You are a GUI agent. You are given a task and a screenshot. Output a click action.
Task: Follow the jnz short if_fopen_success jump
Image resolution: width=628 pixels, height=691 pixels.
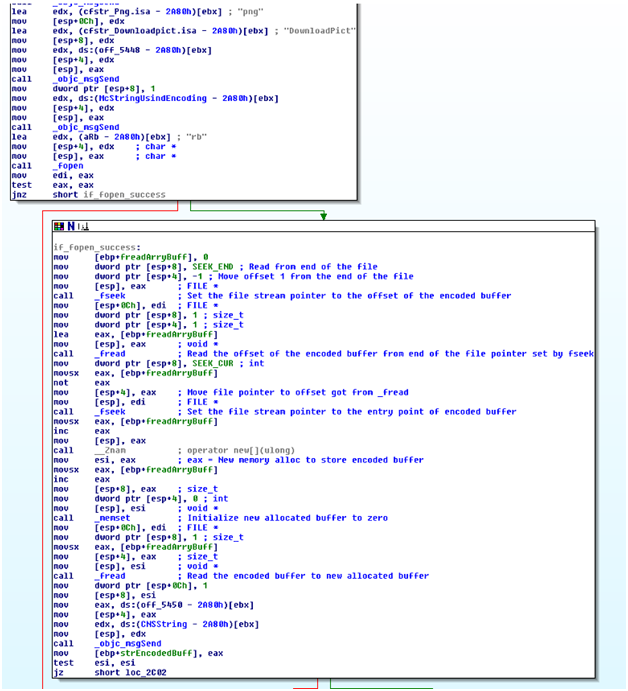coord(89,195)
